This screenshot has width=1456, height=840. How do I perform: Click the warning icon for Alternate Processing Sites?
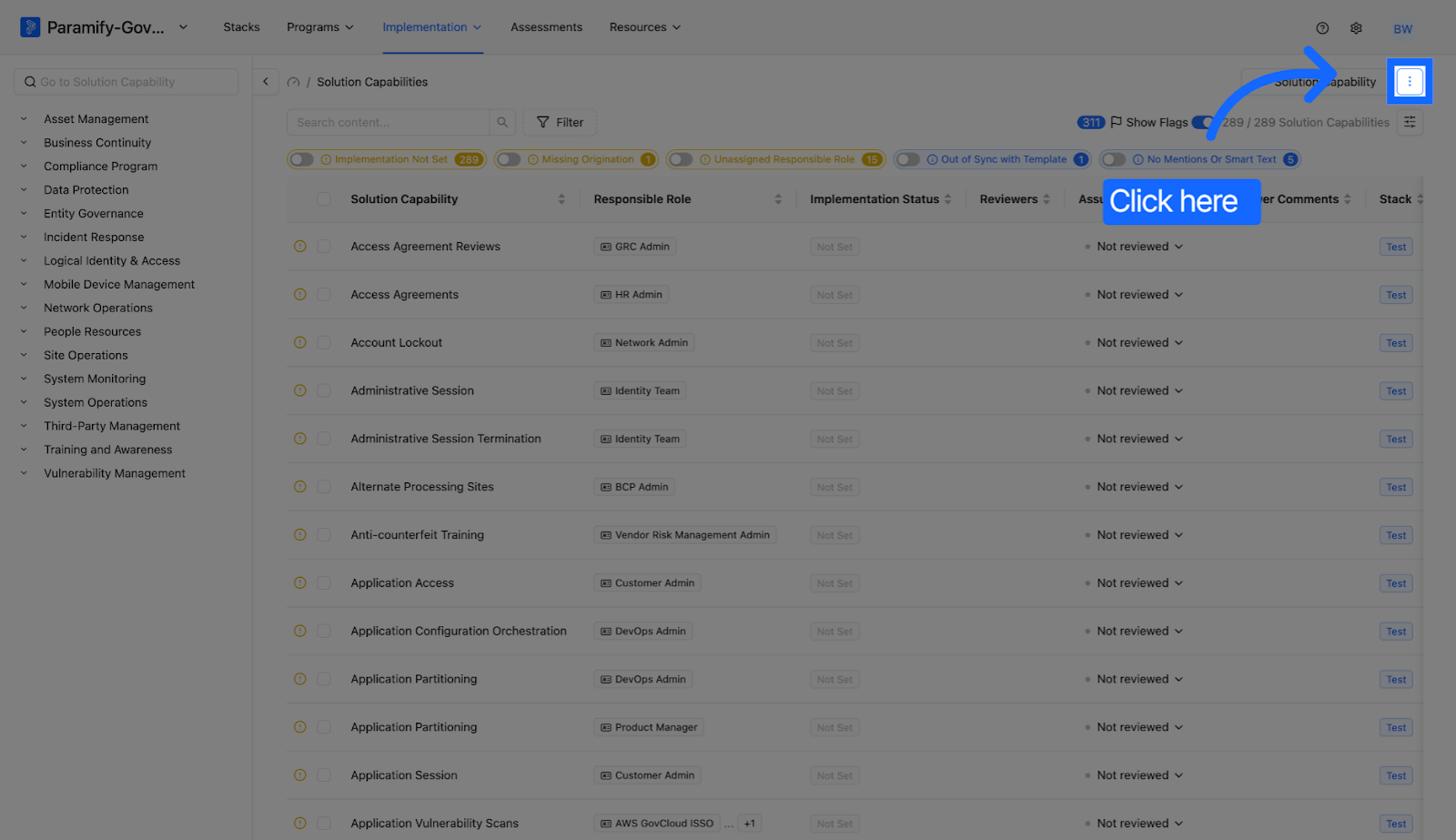click(299, 487)
